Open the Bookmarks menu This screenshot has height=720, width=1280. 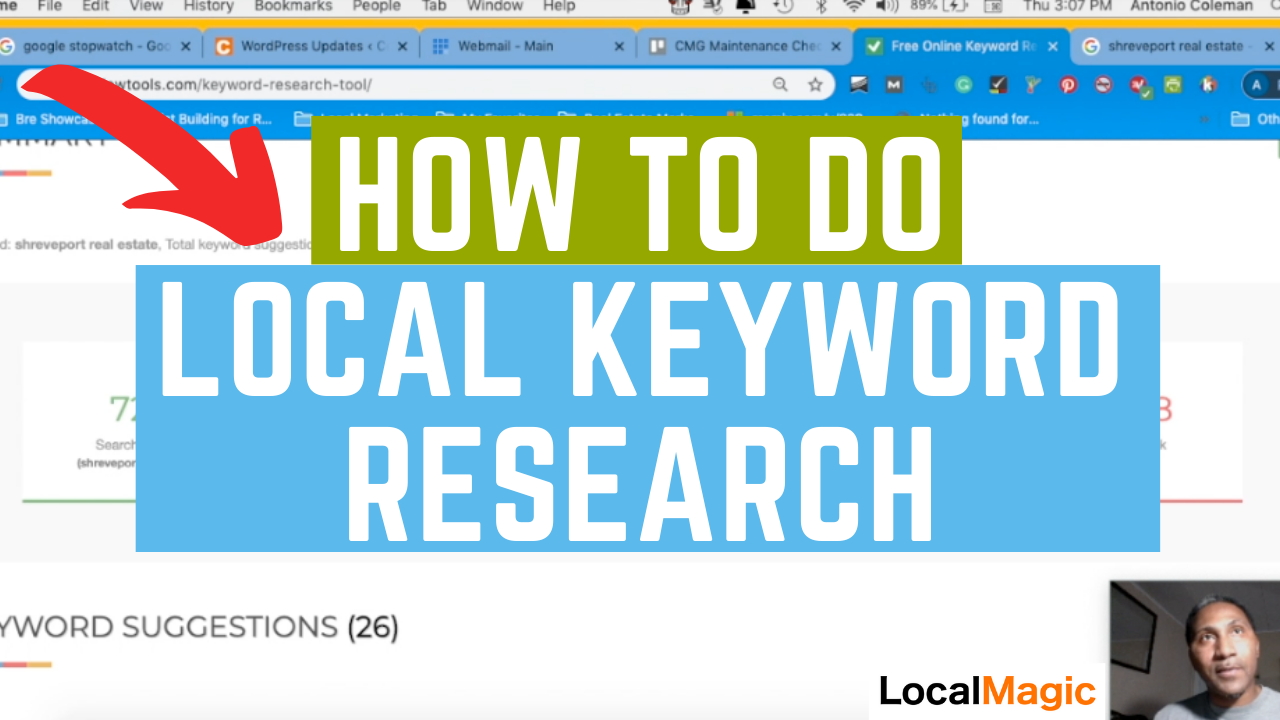[x=292, y=6]
